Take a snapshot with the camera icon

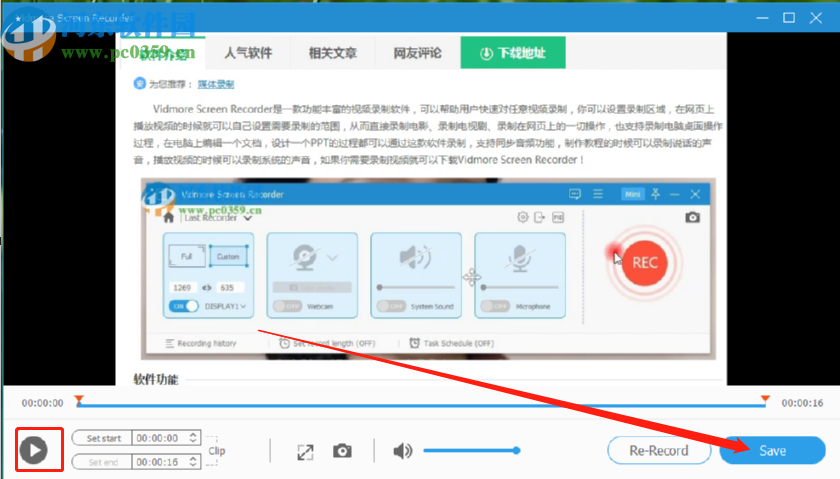pyautogui.click(x=342, y=451)
